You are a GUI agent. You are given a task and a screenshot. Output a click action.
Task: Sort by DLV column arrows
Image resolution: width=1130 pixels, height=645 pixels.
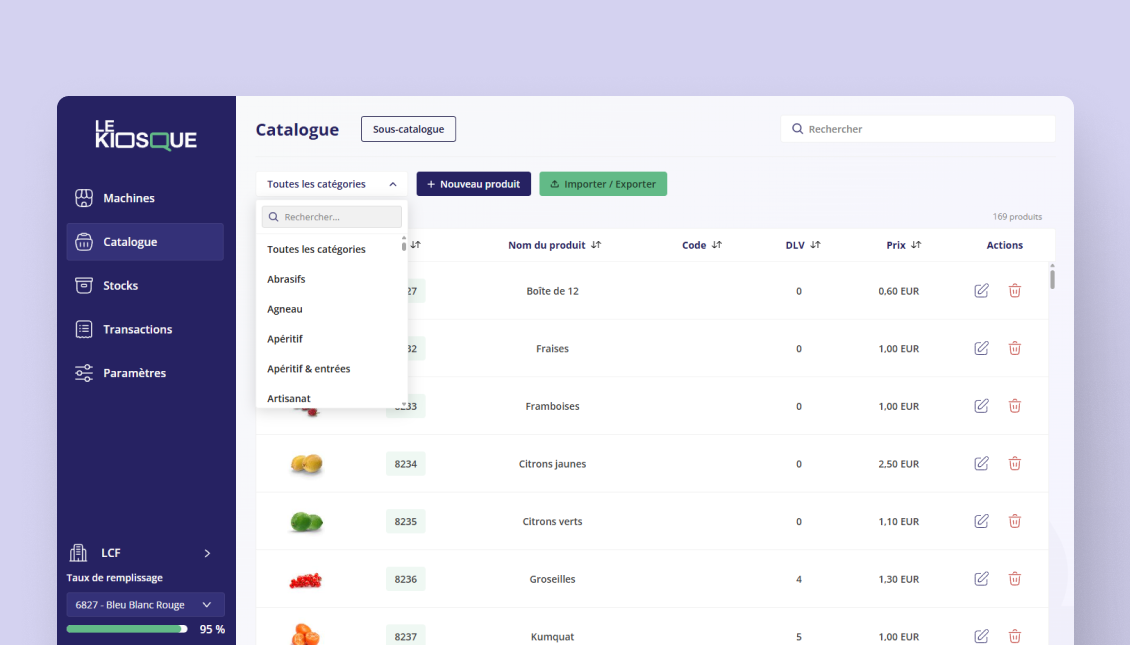(x=815, y=245)
